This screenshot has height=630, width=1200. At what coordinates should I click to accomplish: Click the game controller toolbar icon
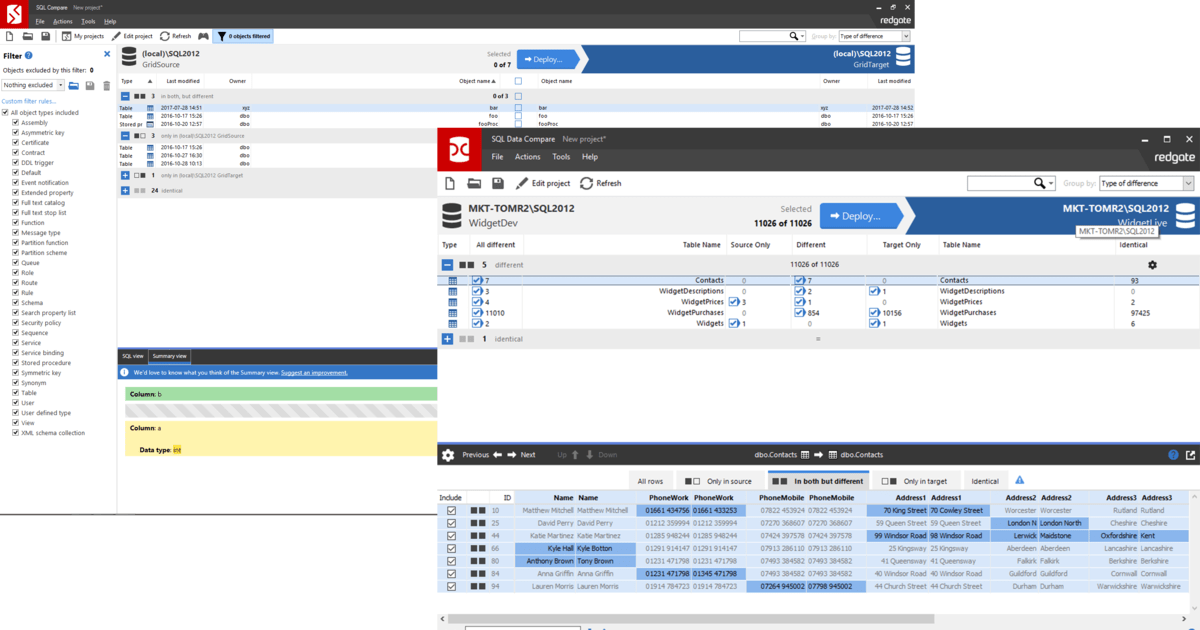[203, 36]
